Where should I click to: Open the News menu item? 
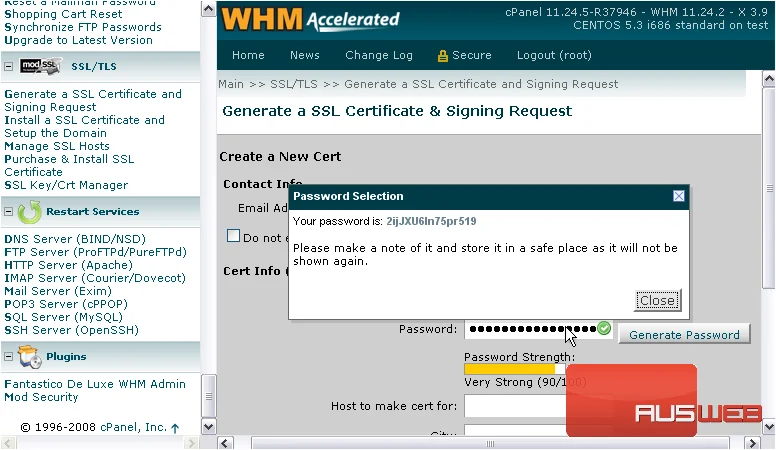(304, 55)
